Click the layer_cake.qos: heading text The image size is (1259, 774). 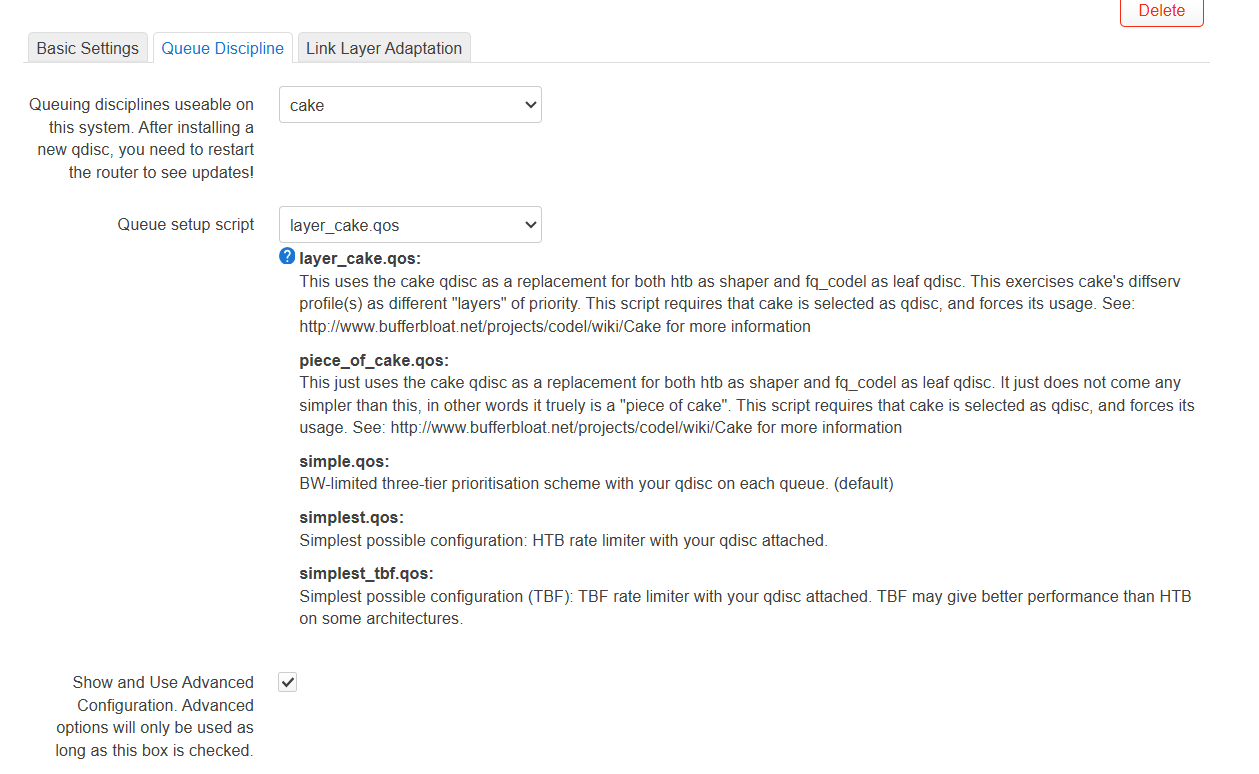tap(360, 259)
